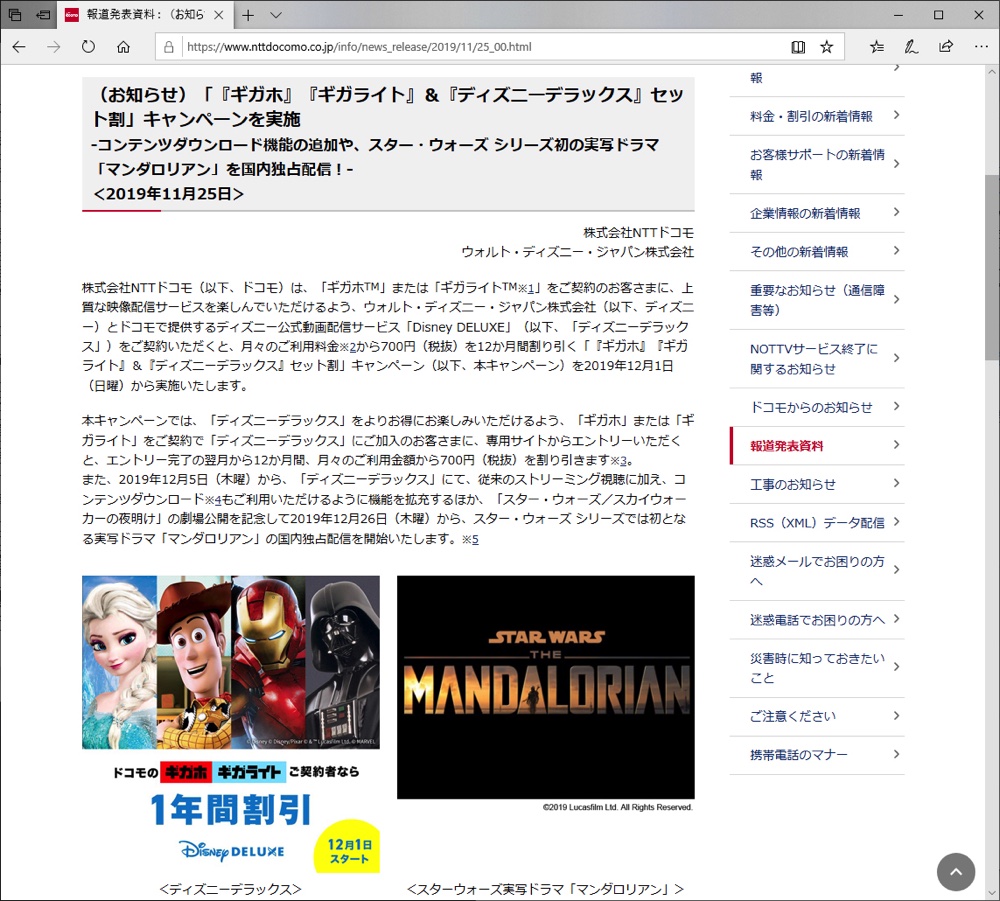The image size is (1000, 901).
Task: Click the Disney DELUXE campaign image
Action: 231,724
